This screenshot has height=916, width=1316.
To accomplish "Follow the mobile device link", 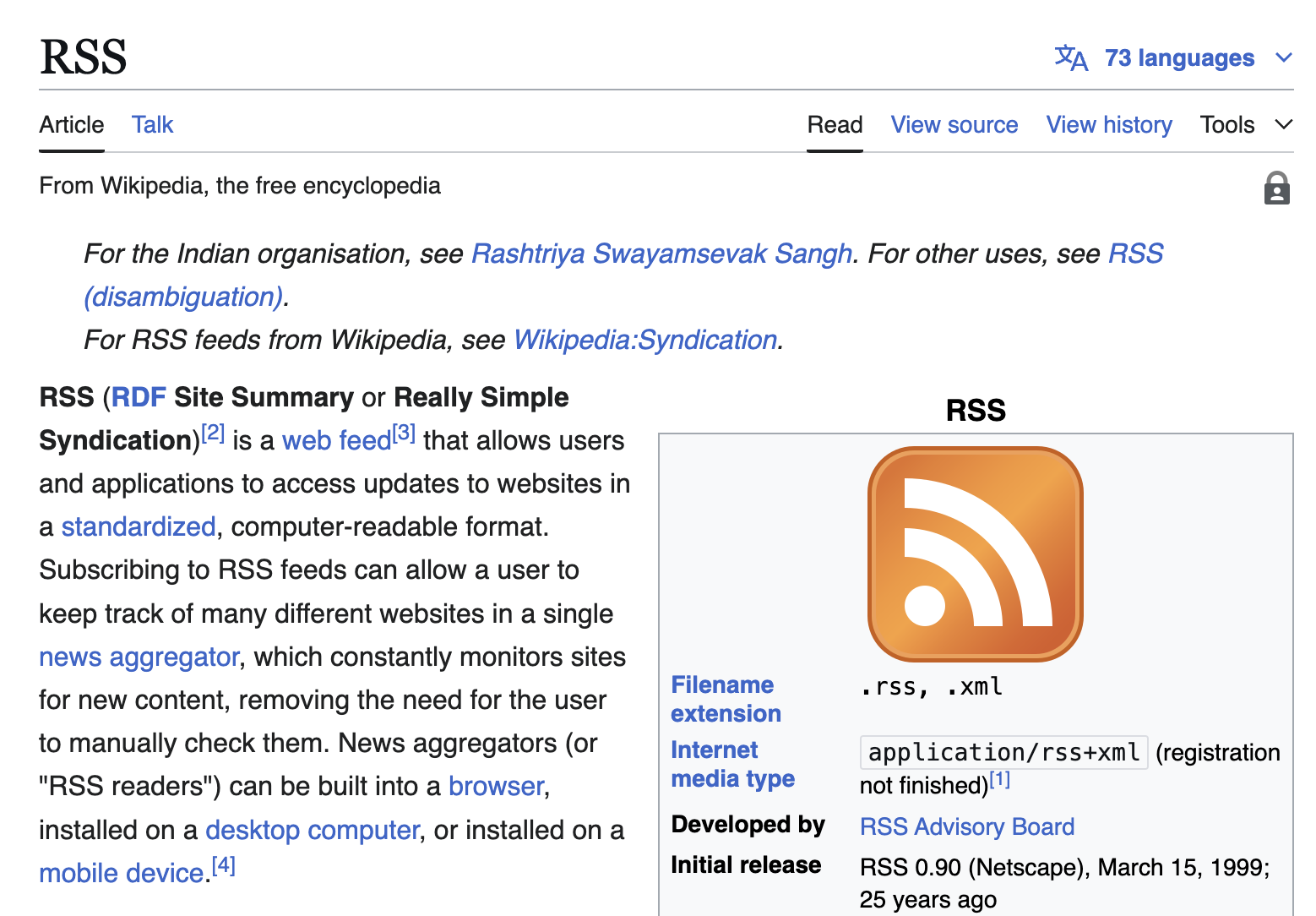I will pyautogui.click(x=122, y=873).
